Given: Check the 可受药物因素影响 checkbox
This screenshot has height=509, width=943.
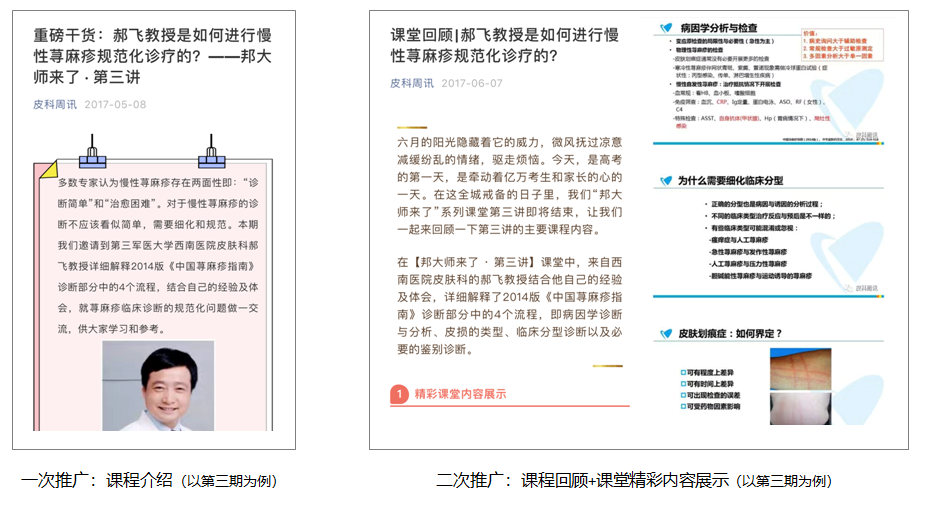Looking at the screenshot, I should click(683, 409).
